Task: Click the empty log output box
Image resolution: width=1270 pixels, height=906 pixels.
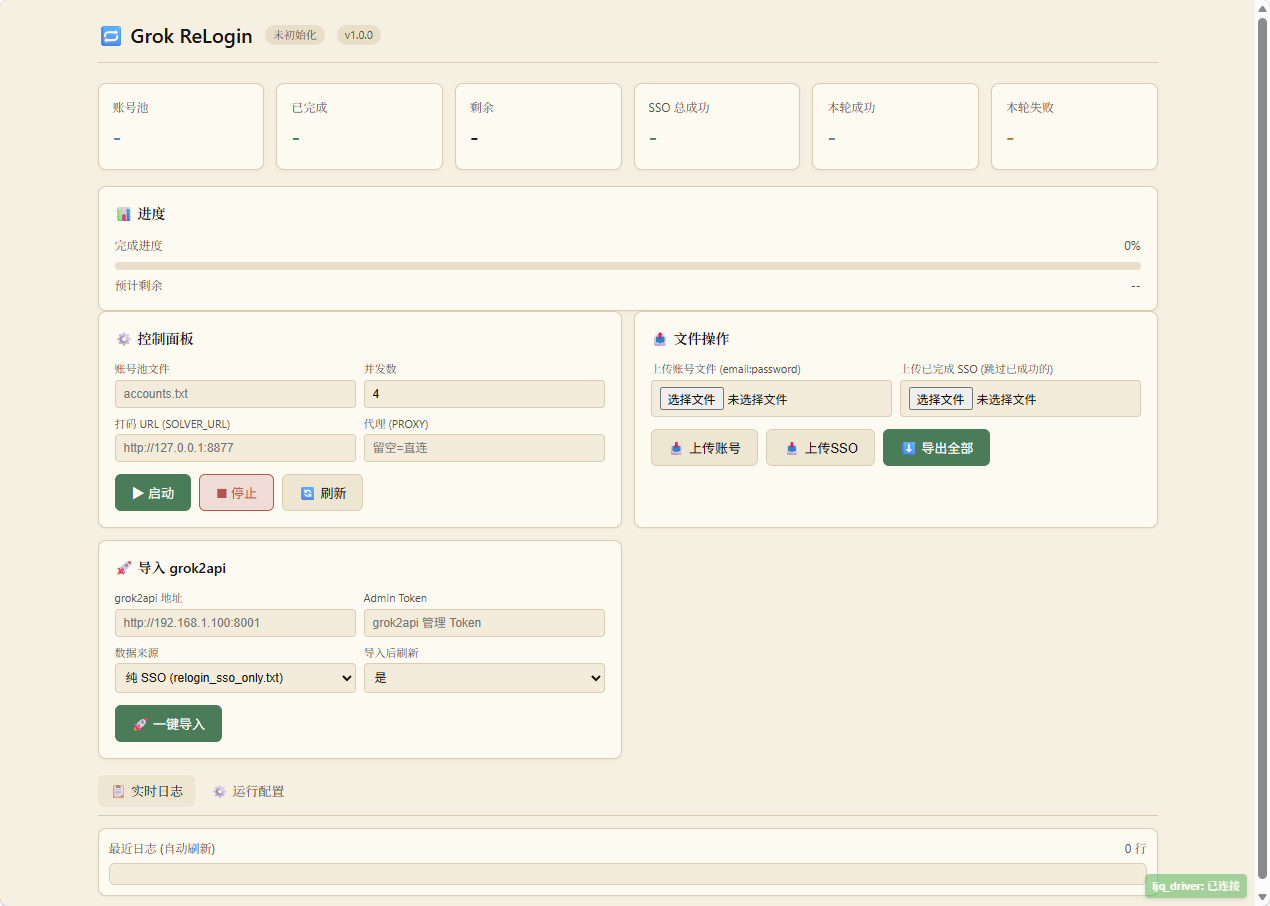Action: (628, 874)
